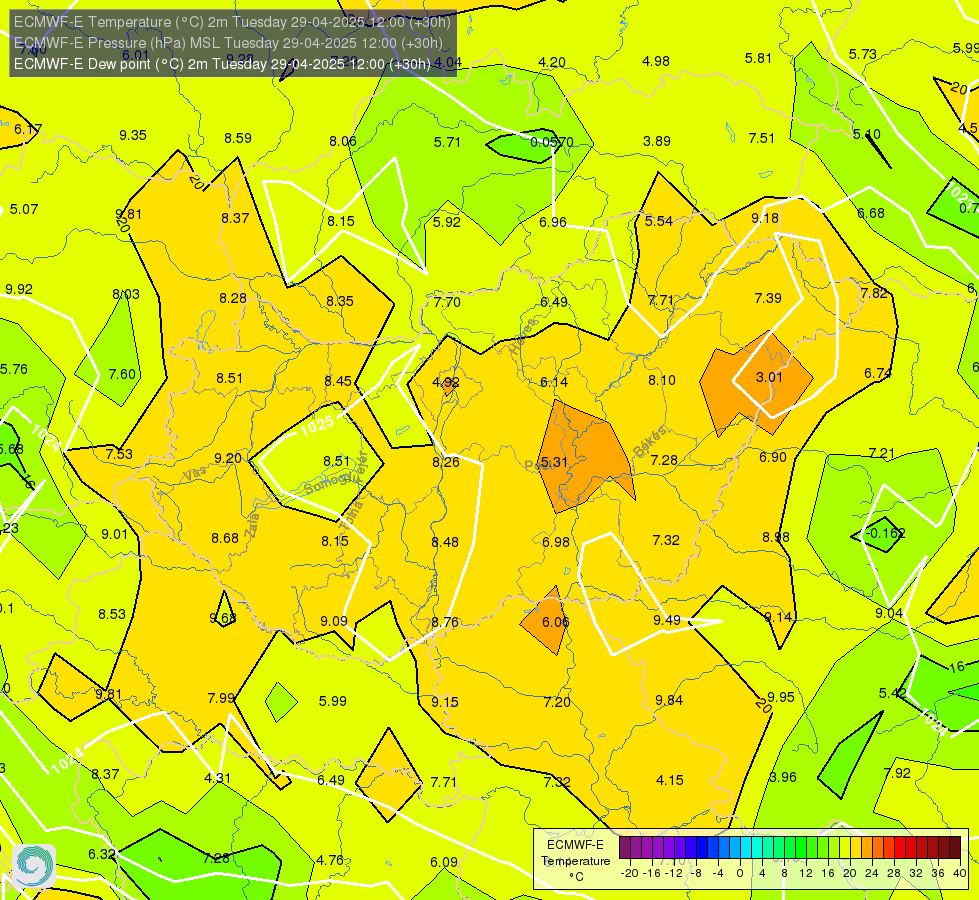Viewport: 979px width, 900px height.
Task: Click the Heves county label
Action: tap(523, 337)
